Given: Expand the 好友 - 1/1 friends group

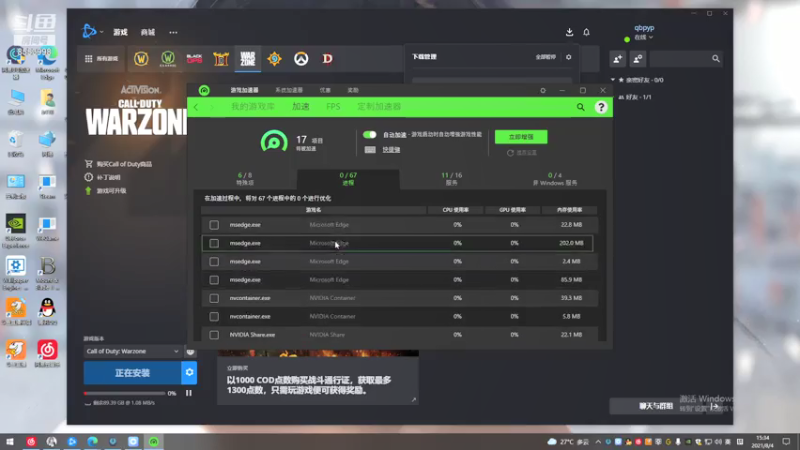Looking at the screenshot, I should pos(635,97).
